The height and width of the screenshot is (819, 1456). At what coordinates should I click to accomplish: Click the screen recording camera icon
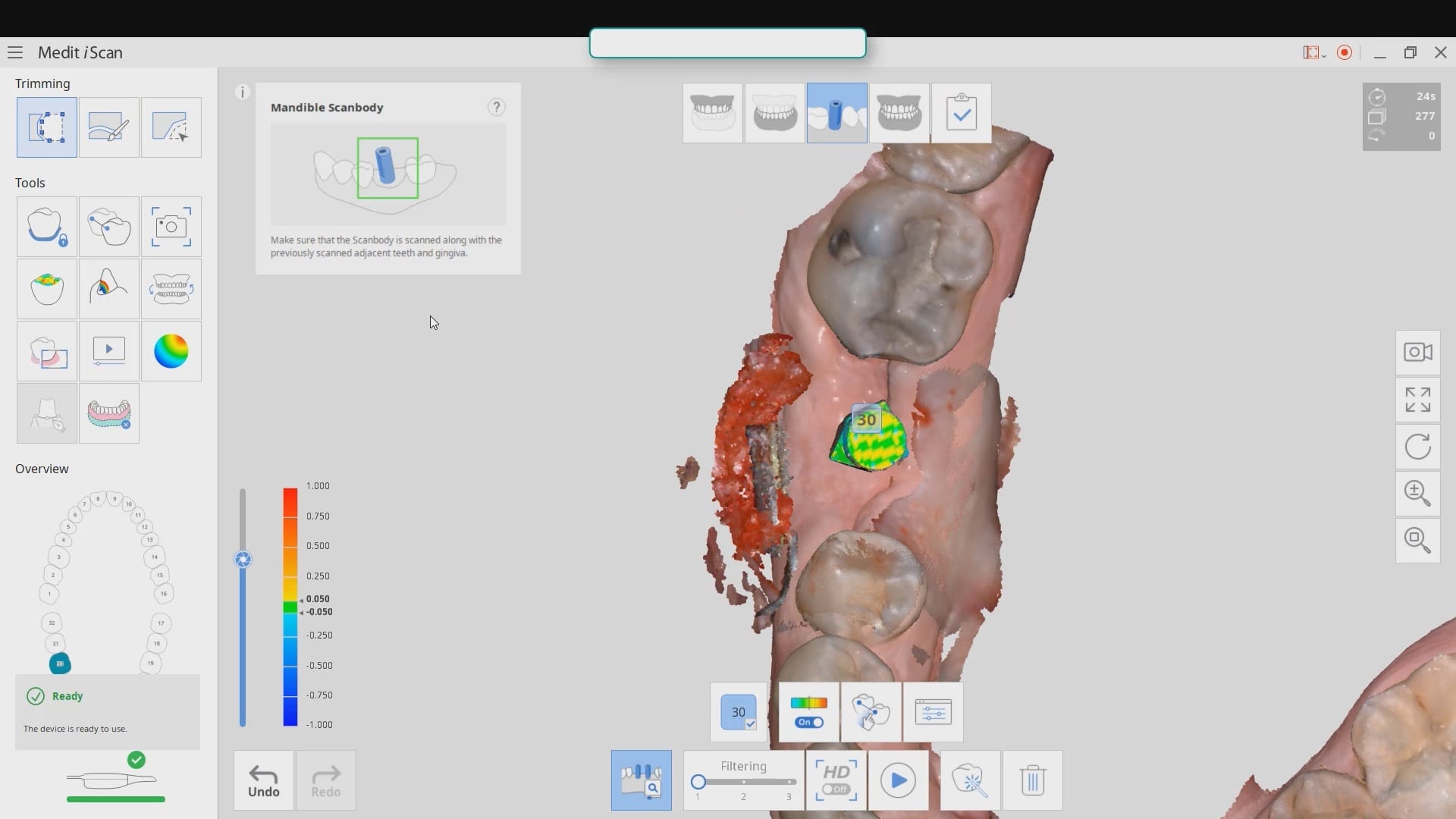(1417, 353)
